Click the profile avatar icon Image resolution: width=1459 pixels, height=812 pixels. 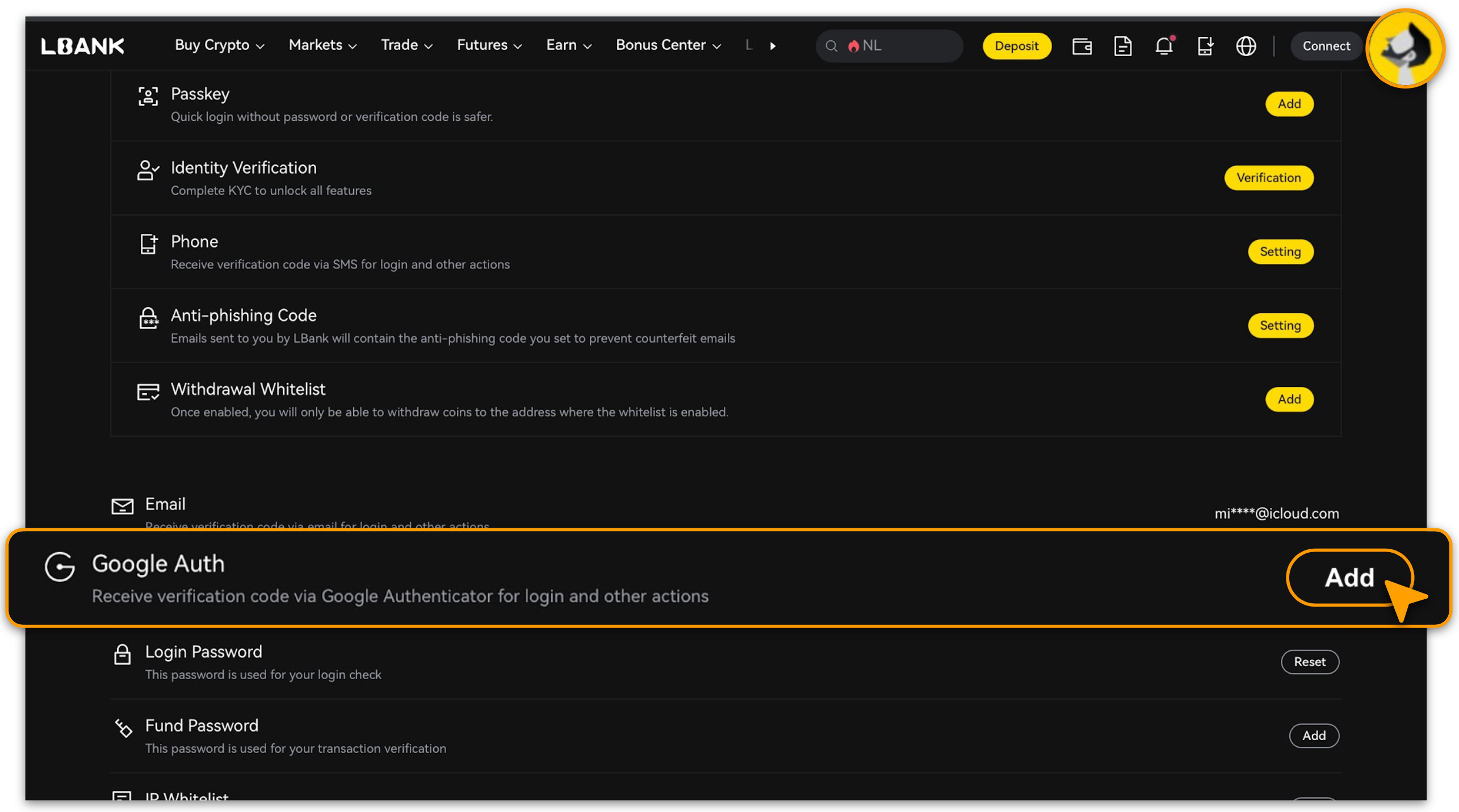pyautogui.click(x=1405, y=48)
